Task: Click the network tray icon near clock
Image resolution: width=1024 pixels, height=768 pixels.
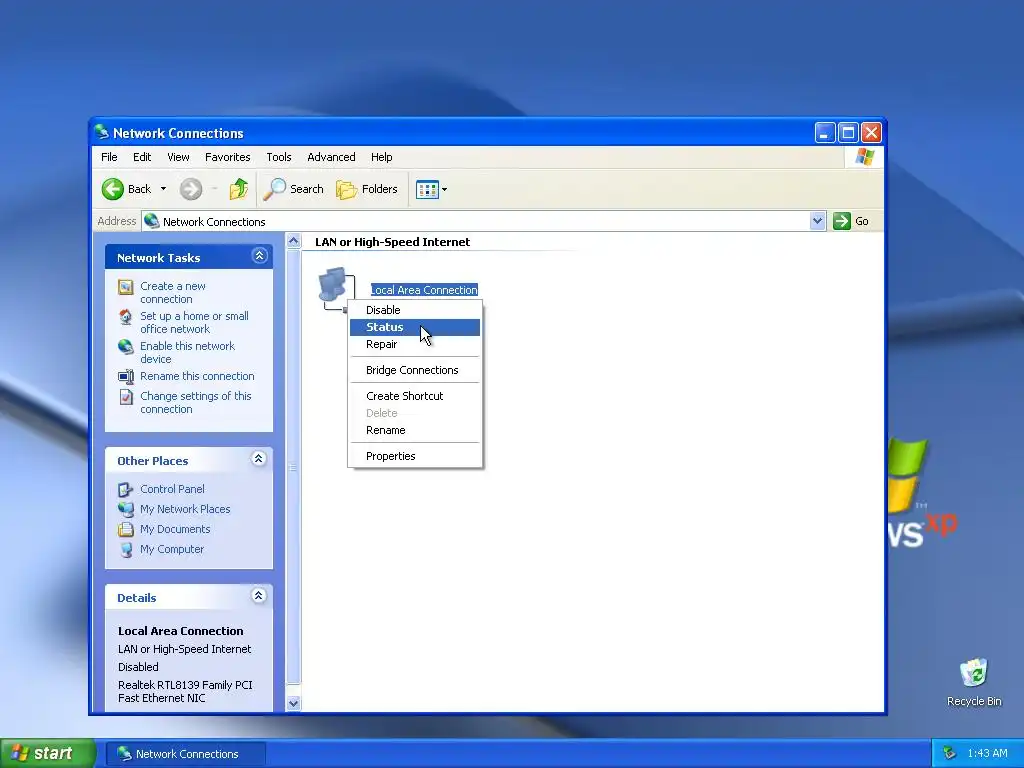Action: point(949,754)
